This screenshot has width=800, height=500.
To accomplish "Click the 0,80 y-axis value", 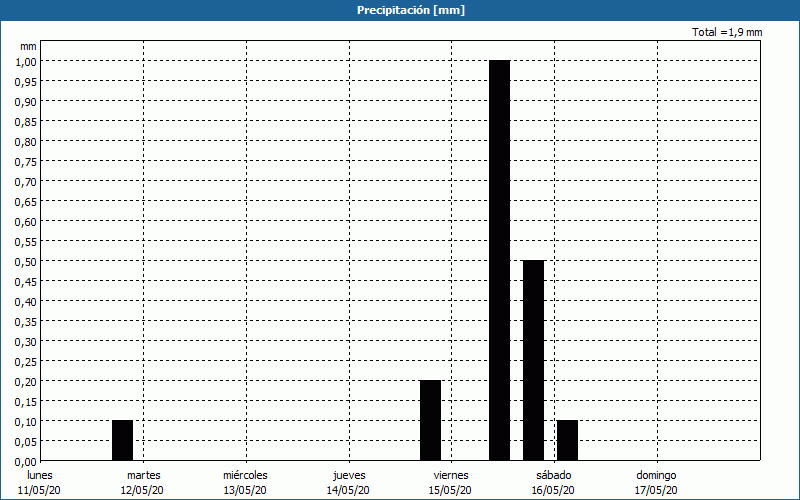I will (x=26, y=141).
